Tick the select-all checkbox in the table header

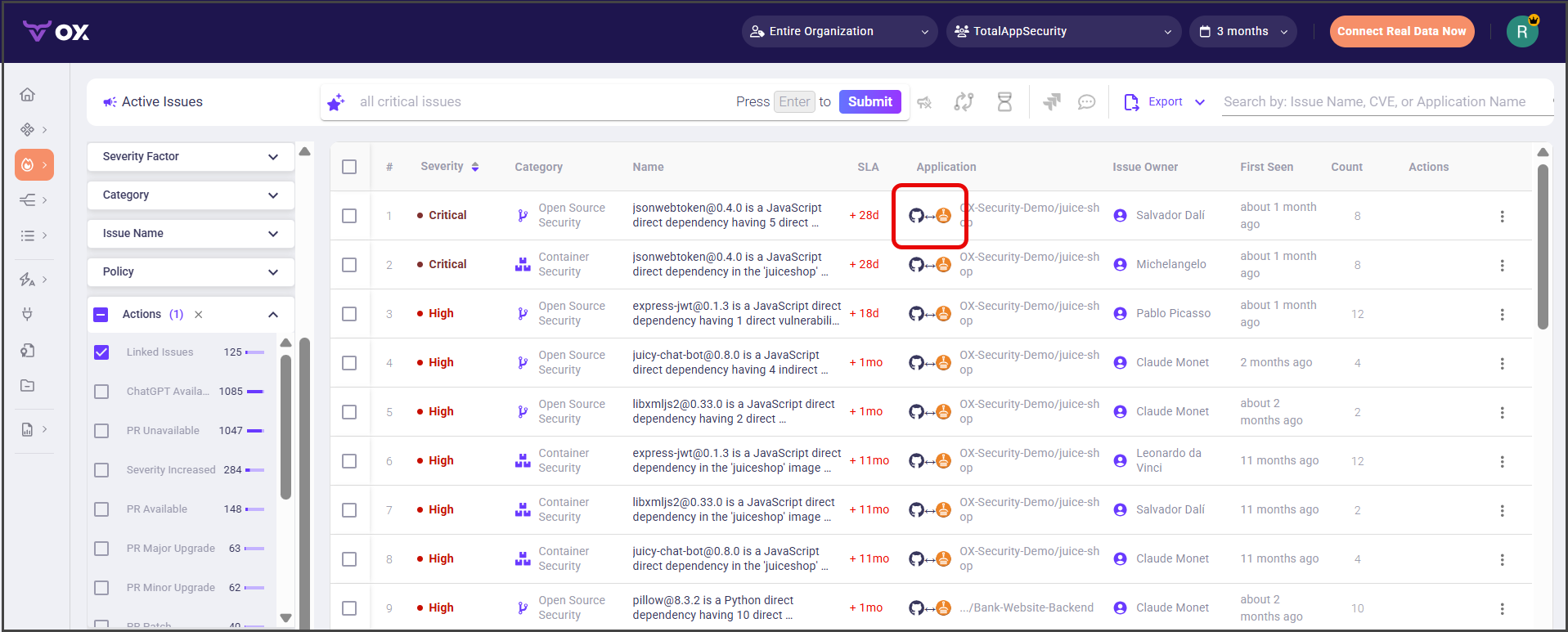(x=349, y=167)
